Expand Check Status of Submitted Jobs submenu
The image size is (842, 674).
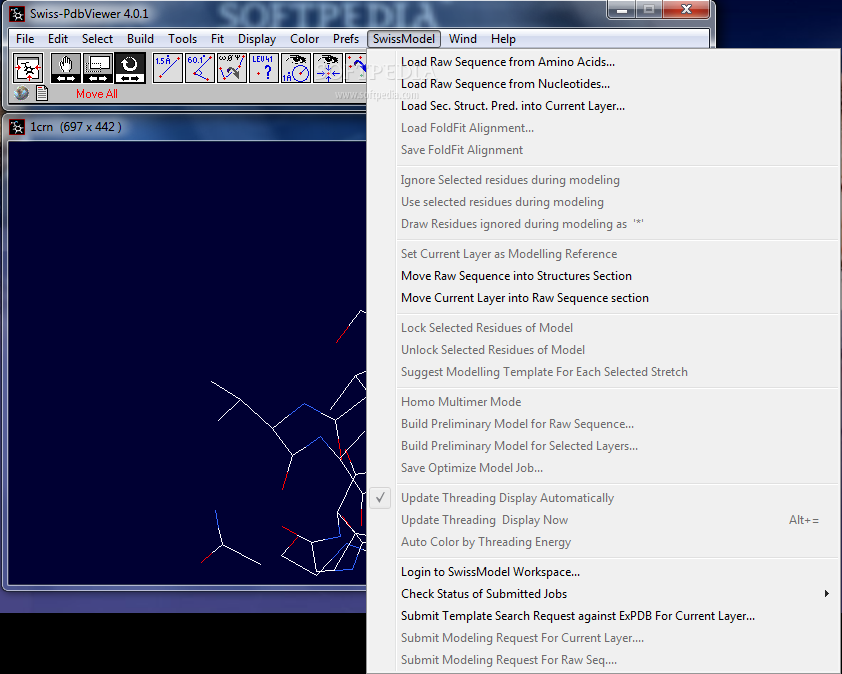pos(603,595)
